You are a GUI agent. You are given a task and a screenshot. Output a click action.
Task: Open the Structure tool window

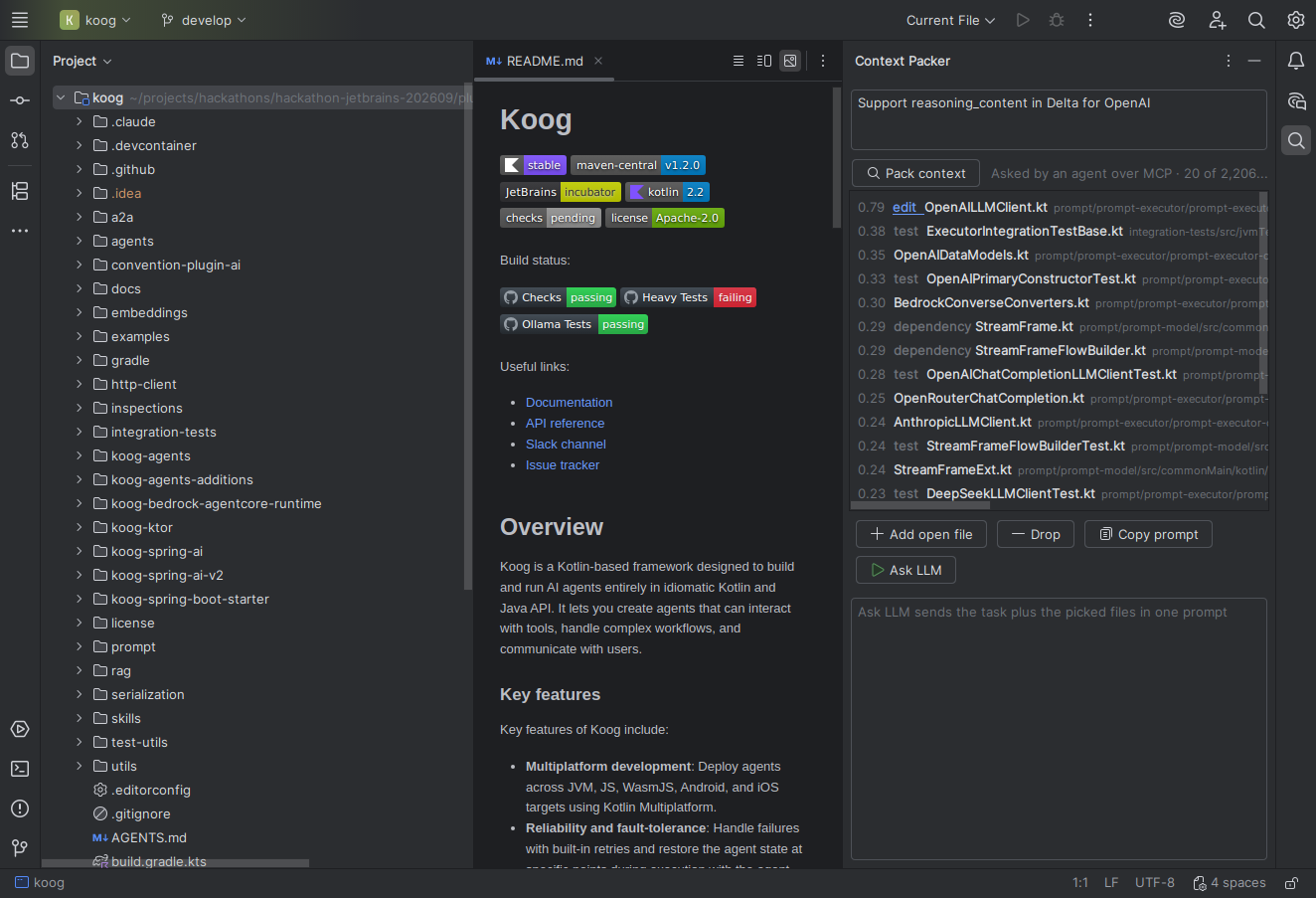(x=20, y=191)
